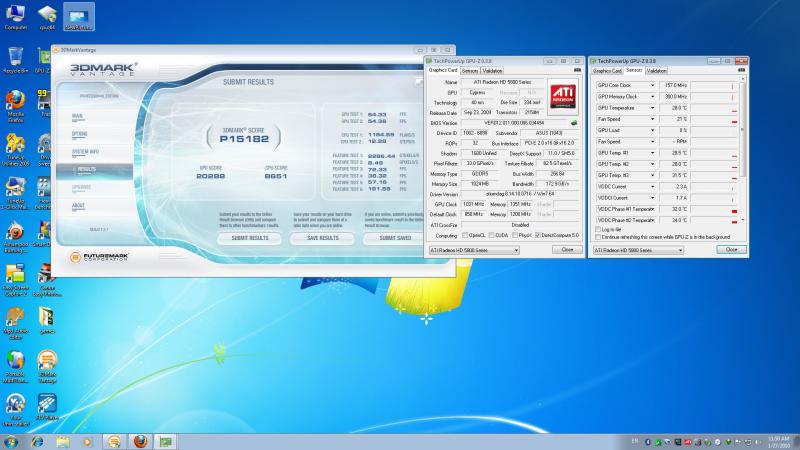Open the Main section in 3DMark Vantage
Viewport: 800px width, 450px height.
(78, 116)
